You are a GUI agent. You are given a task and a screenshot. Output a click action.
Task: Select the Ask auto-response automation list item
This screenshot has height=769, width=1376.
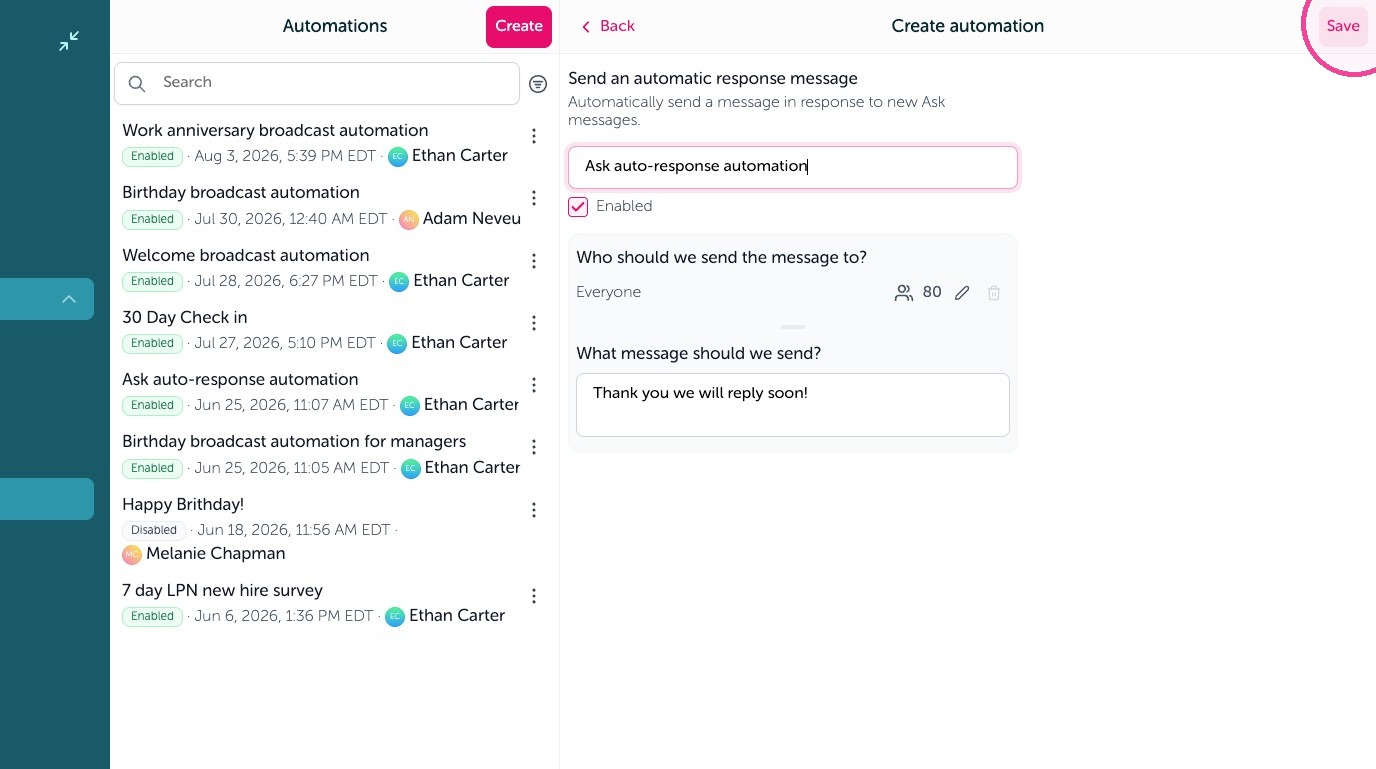320,392
